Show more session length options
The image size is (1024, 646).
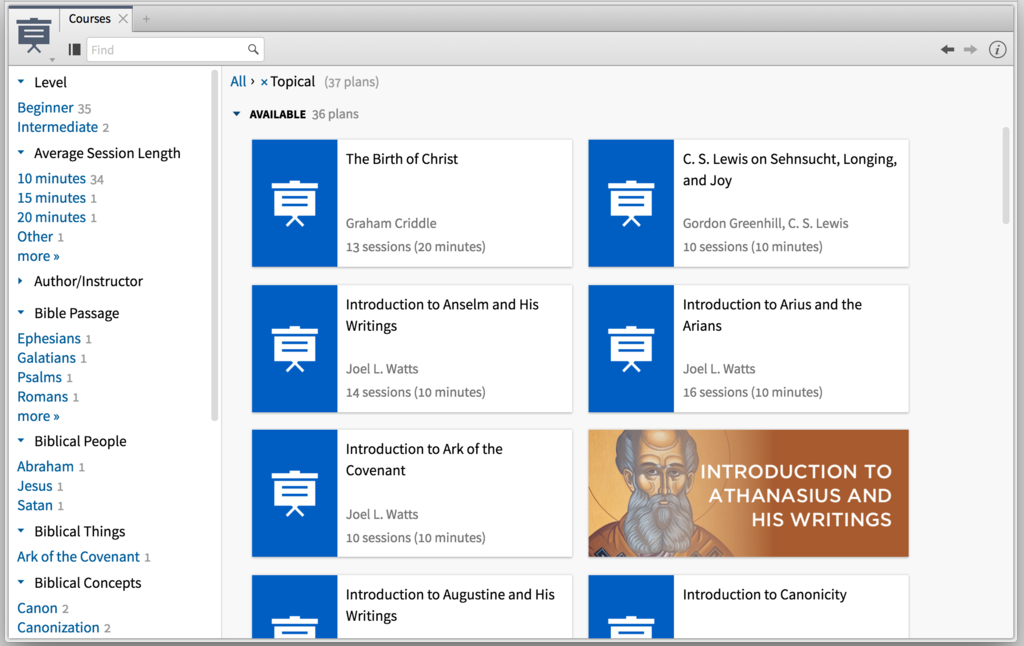tap(38, 256)
